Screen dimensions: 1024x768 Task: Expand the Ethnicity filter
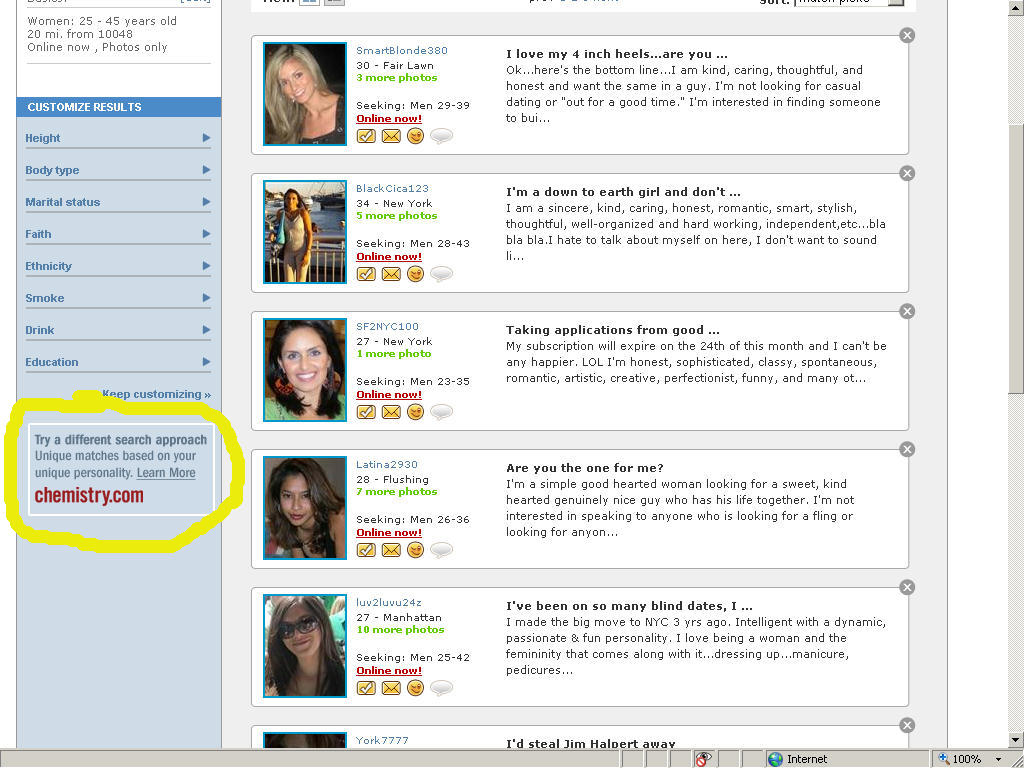pyautogui.click(x=118, y=266)
